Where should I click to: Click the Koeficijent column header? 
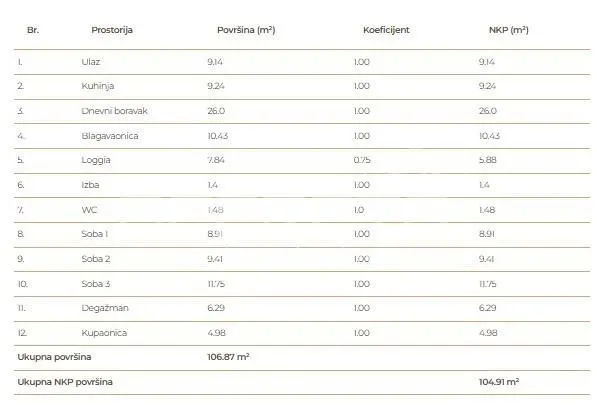[386, 30]
